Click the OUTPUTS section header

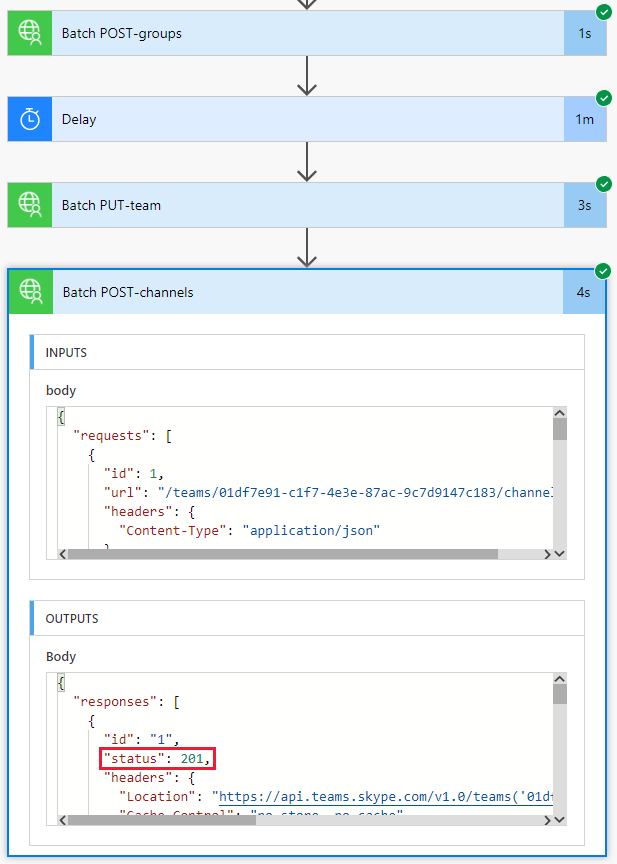(307, 618)
